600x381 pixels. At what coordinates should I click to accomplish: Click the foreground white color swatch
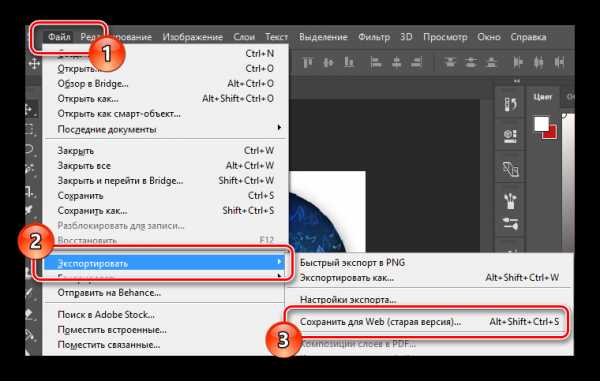pos(541,124)
